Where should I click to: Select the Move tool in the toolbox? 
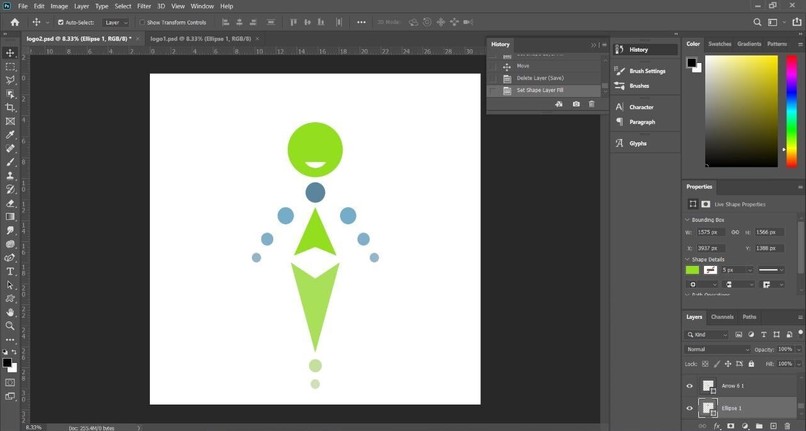pos(10,53)
